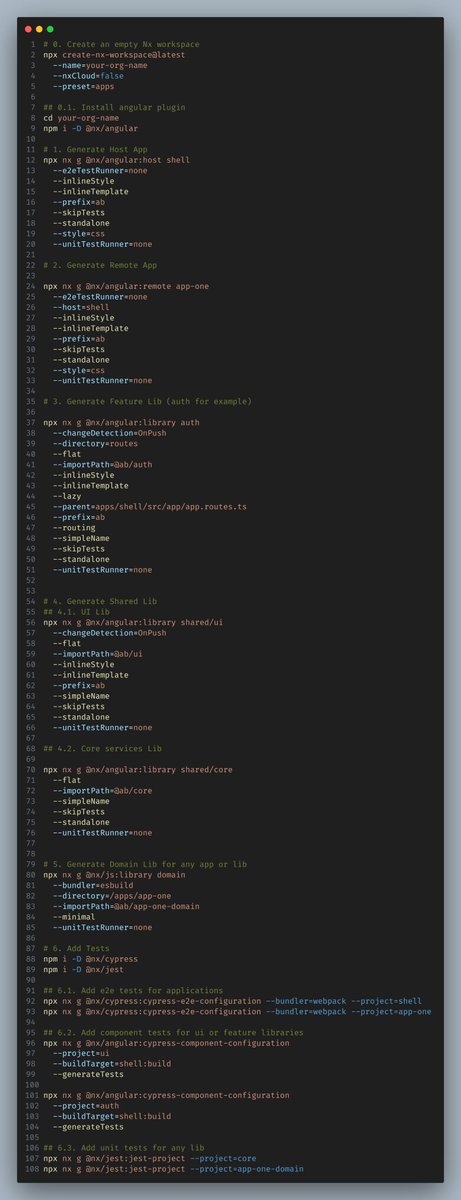Click the 'npm i -D @nx/angular' line
This screenshot has height=1200, width=461.
click(90, 128)
